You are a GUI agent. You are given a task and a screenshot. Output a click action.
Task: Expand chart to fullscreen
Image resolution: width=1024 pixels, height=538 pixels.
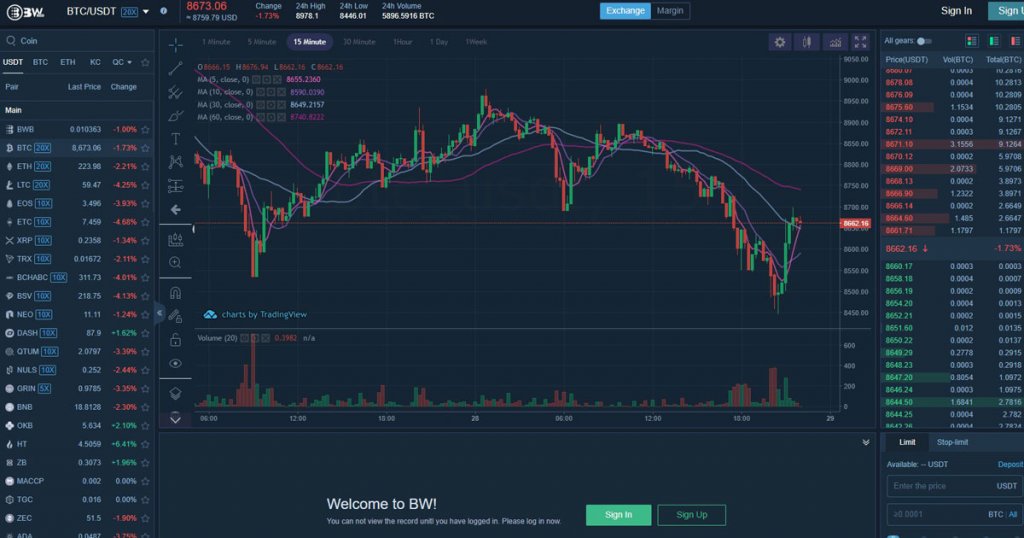[861, 42]
